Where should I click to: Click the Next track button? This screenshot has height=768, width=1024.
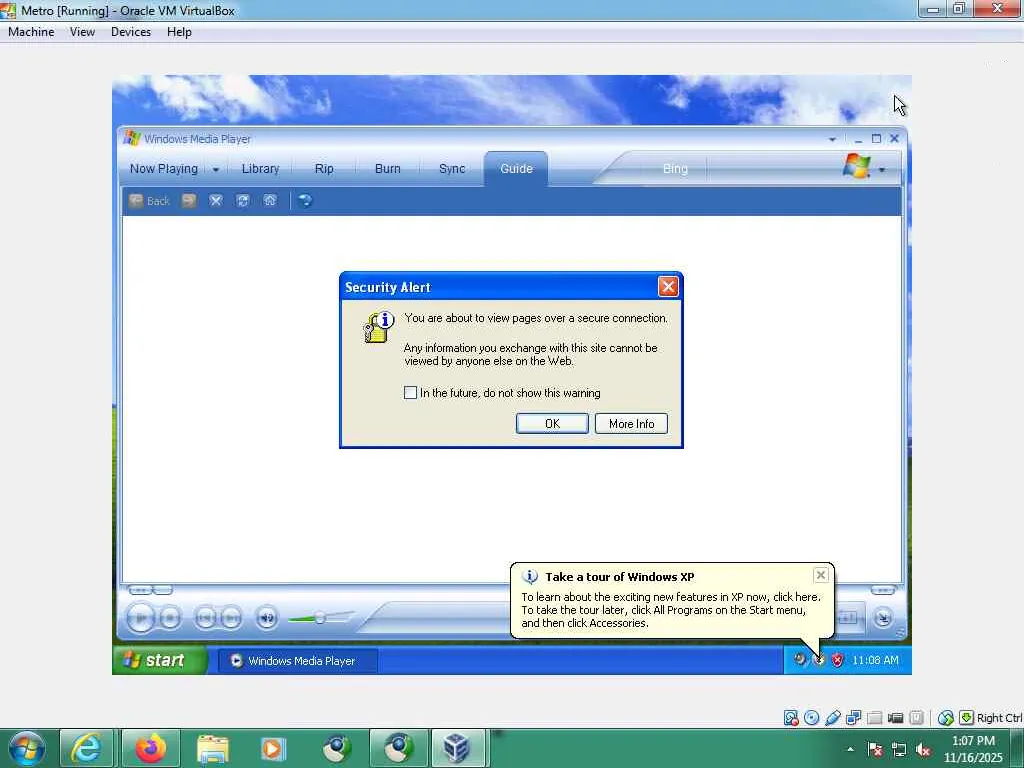231,617
